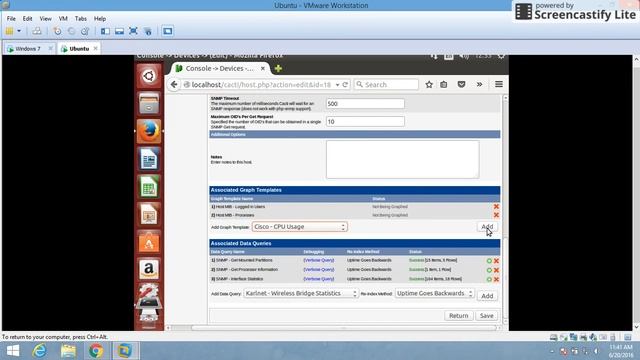Open the Karlnet - Wireless Bridge Statistics dropdown
640x360 pixels.
coord(301,293)
